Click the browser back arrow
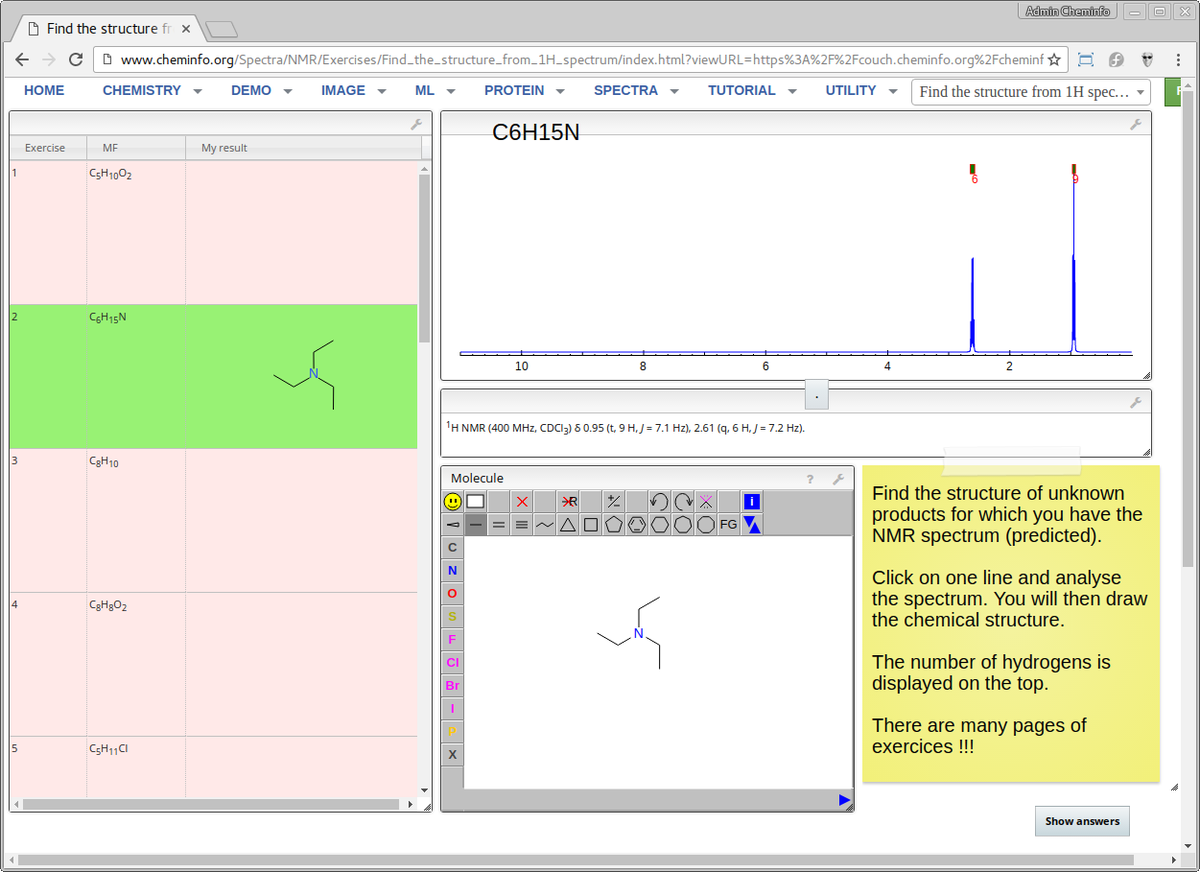 tap(22, 59)
